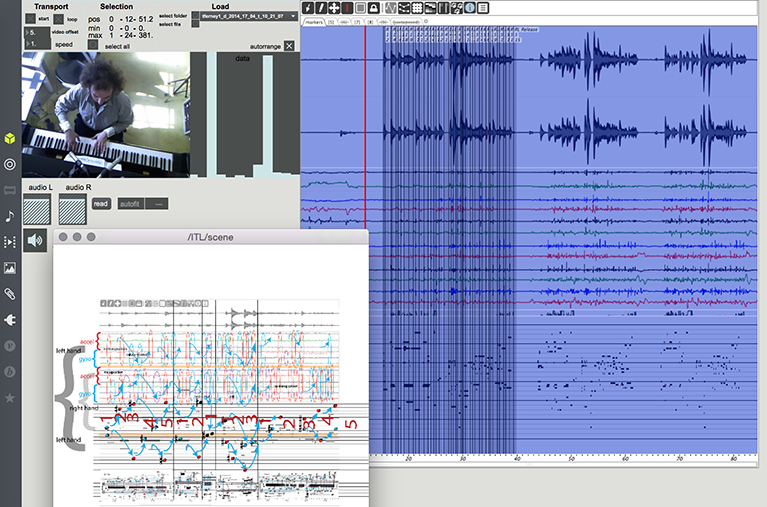This screenshot has height=507, width=767.
Task: Toggle the Transport start checkbox
Action: (x=30, y=19)
